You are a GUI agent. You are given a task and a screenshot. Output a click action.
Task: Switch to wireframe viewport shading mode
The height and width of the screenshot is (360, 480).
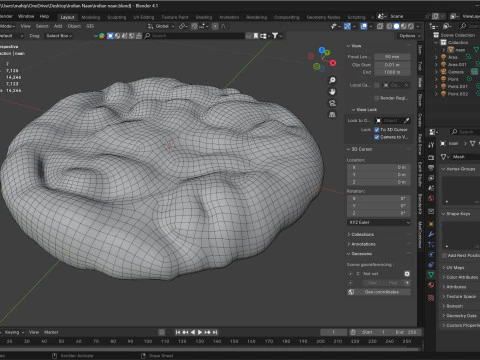click(x=389, y=26)
